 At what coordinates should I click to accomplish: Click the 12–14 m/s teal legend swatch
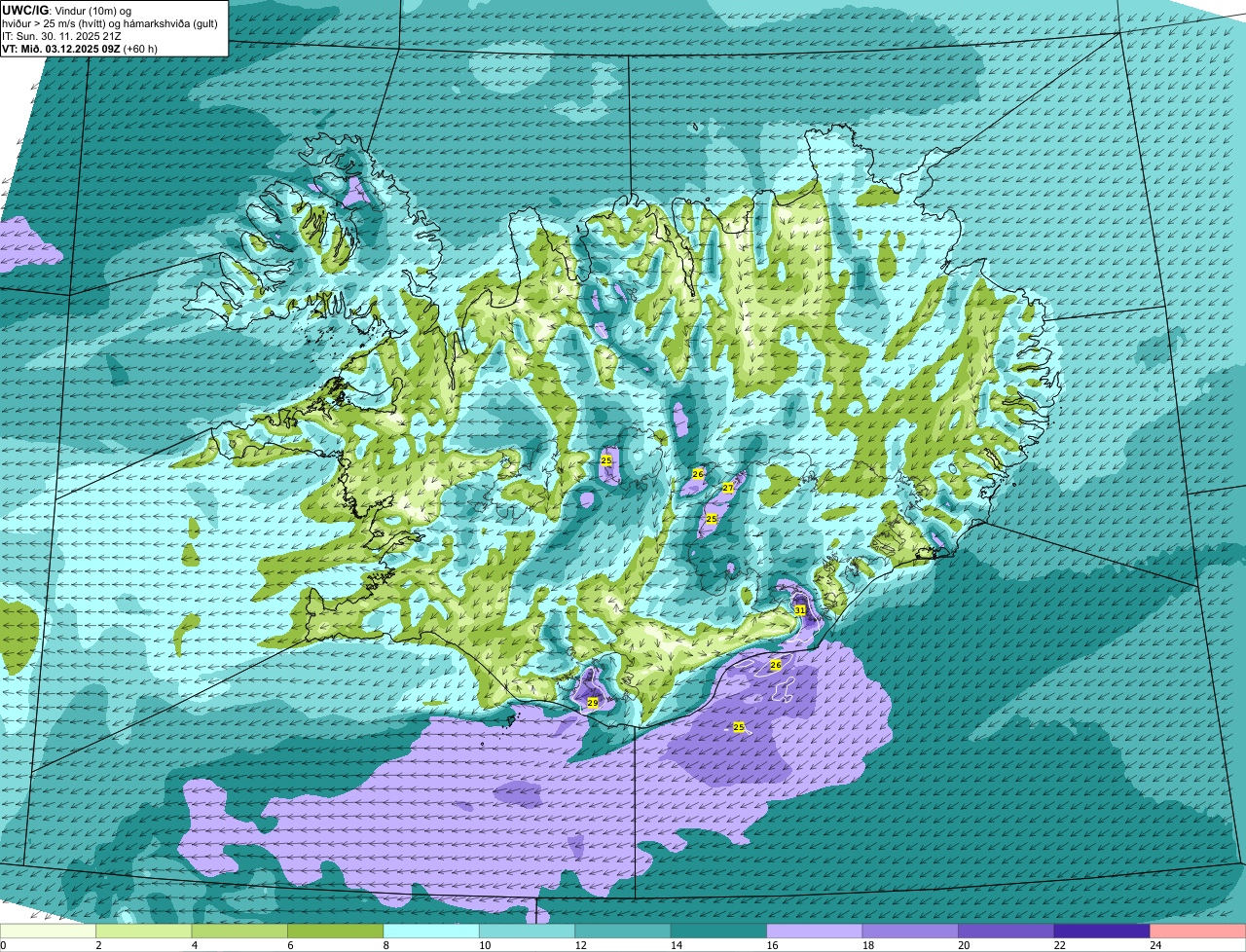coord(623,932)
